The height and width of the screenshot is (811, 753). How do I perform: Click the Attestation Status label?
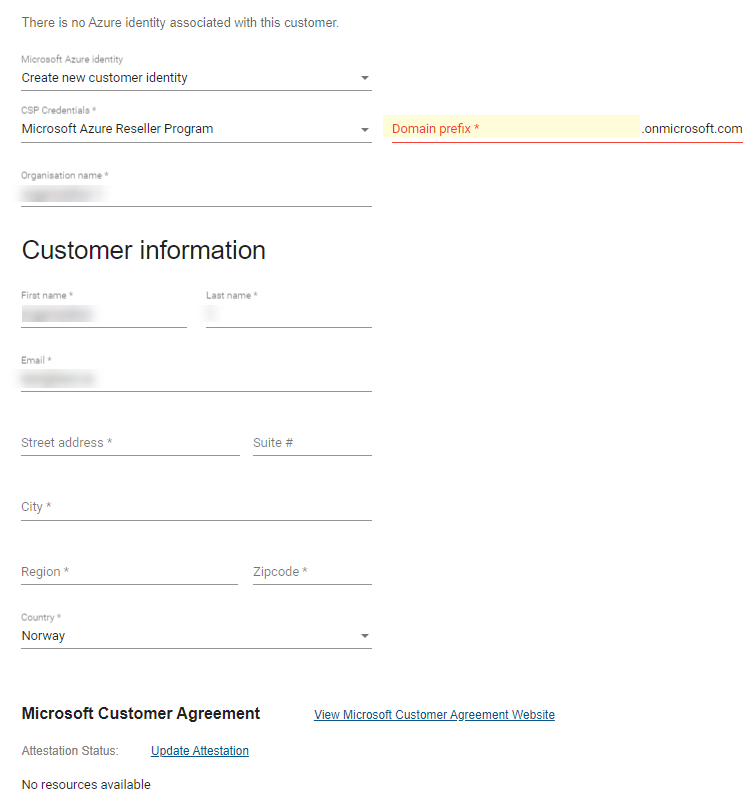(x=70, y=751)
